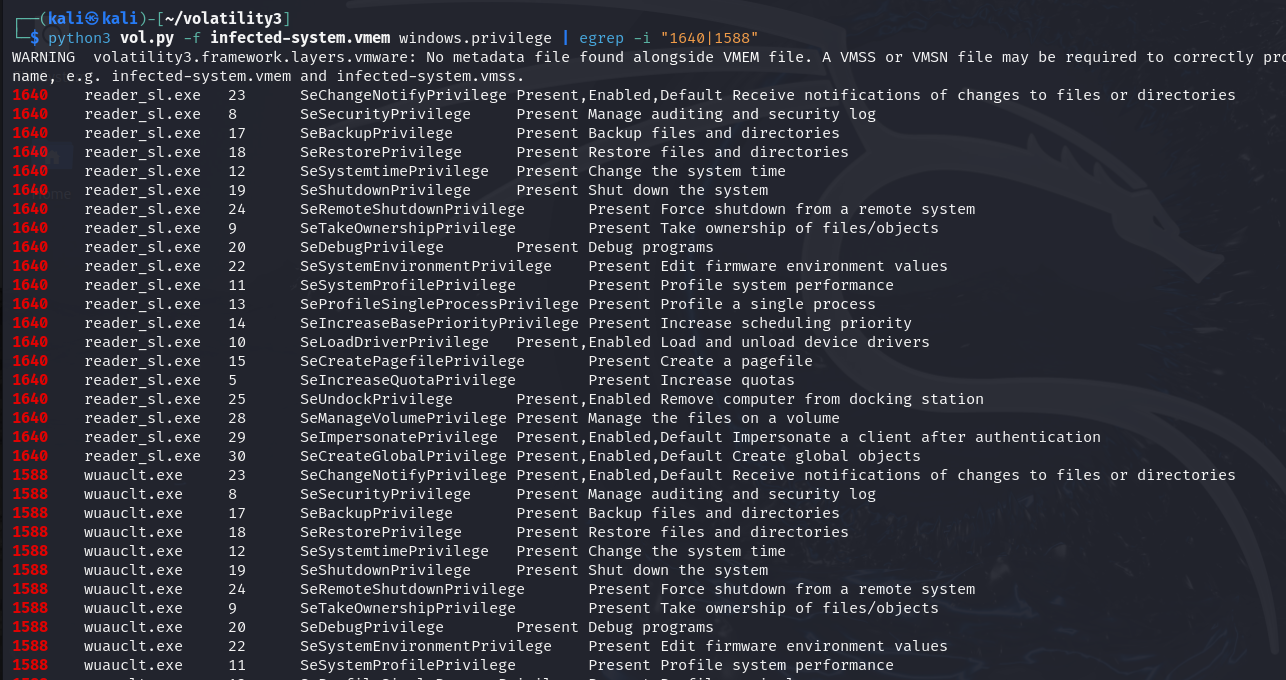Click the first red 1640 PID
Viewport: 1286px width, 680px height.
30,95
